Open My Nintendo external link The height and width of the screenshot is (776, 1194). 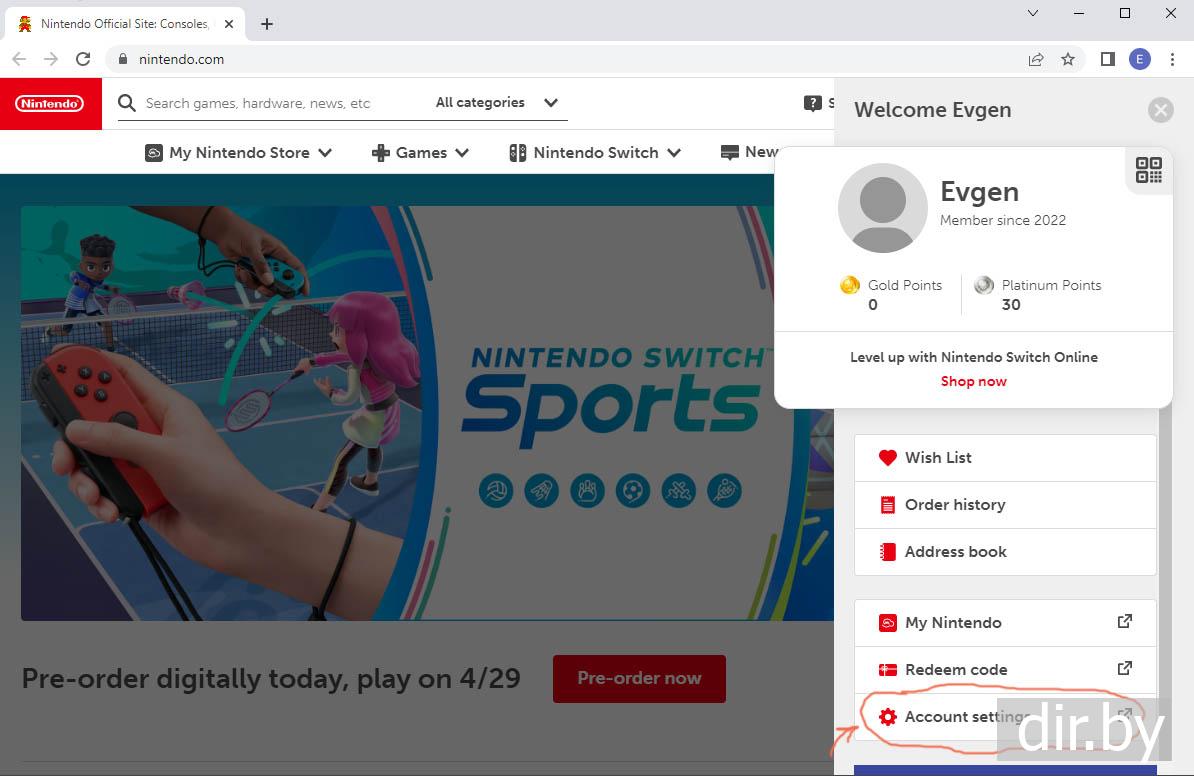pyautogui.click(x=1005, y=623)
